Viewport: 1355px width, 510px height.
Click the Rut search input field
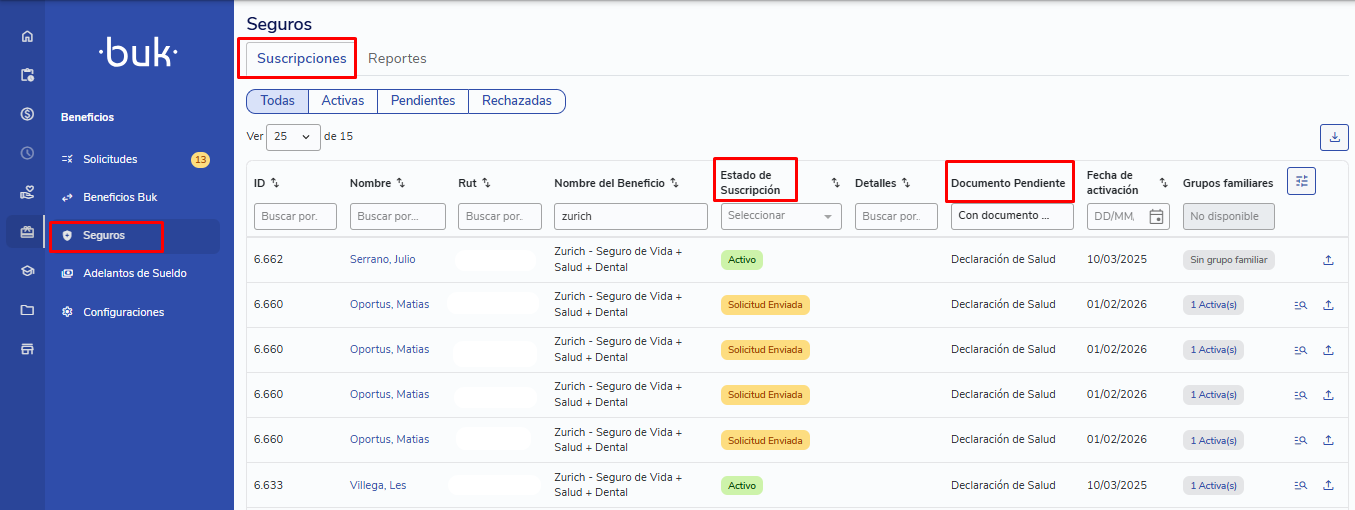(x=499, y=216)
